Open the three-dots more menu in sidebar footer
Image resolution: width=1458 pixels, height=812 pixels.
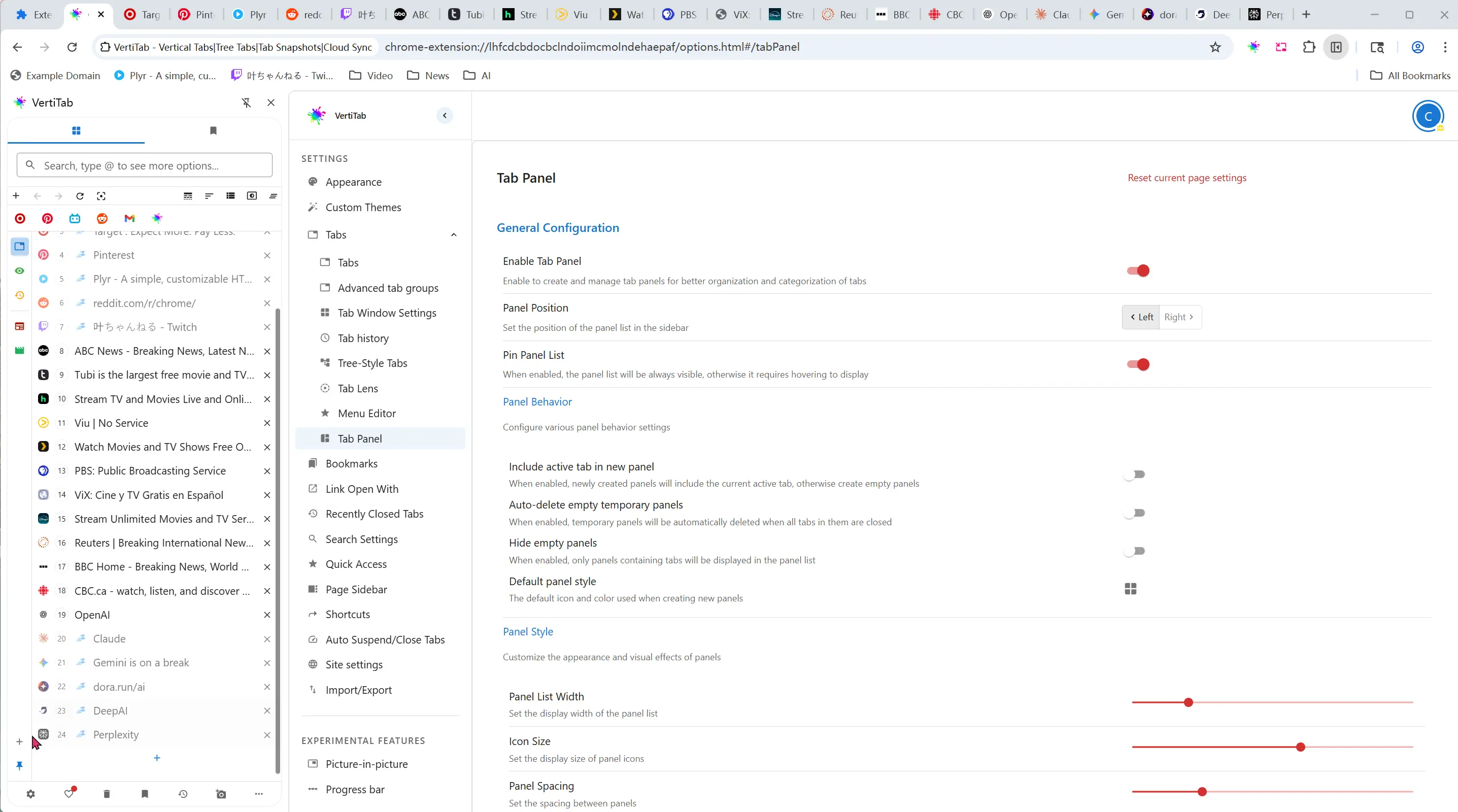coord(259,794)
